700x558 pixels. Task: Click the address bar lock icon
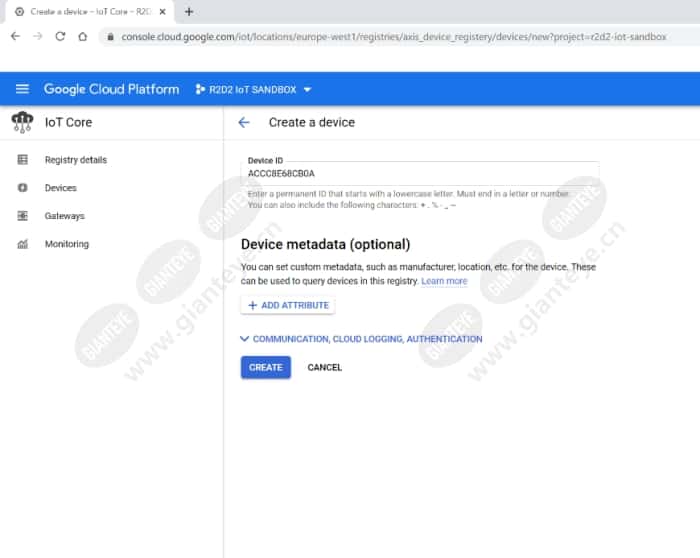110,37
